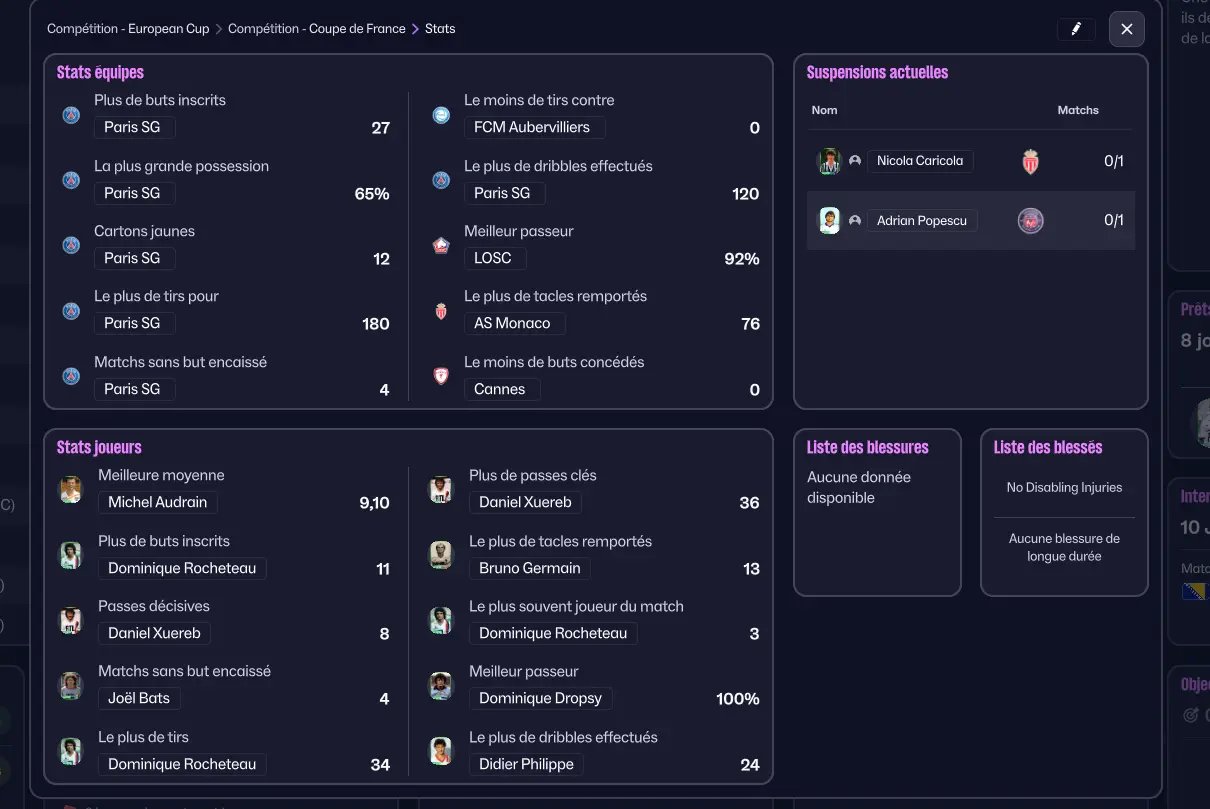Click the Dominique Dropsy portrait icon
1210x809 pixels.
(441, 686)
